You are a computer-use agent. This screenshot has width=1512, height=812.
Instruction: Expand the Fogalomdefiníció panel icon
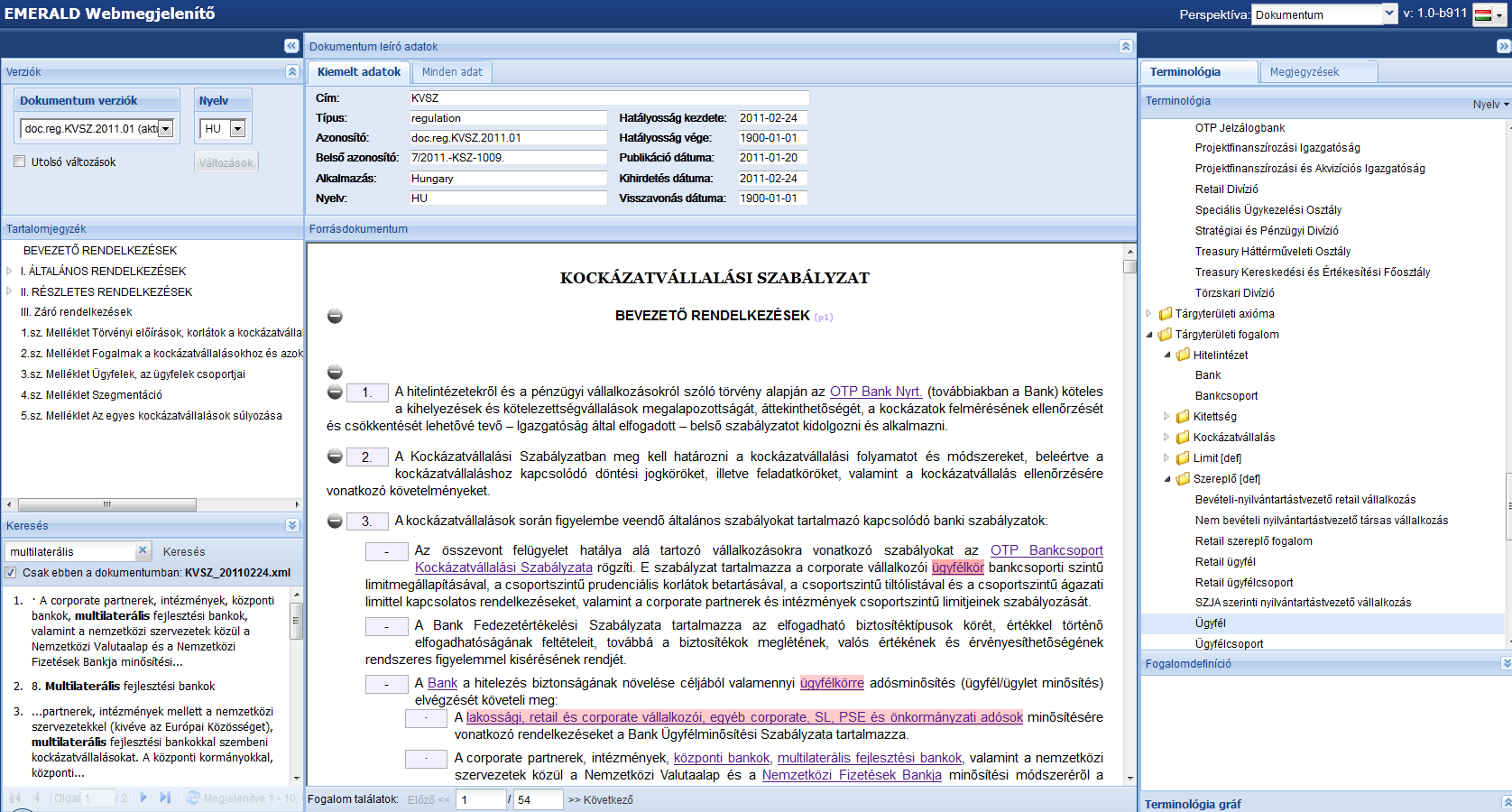(x=1507, y=663)
